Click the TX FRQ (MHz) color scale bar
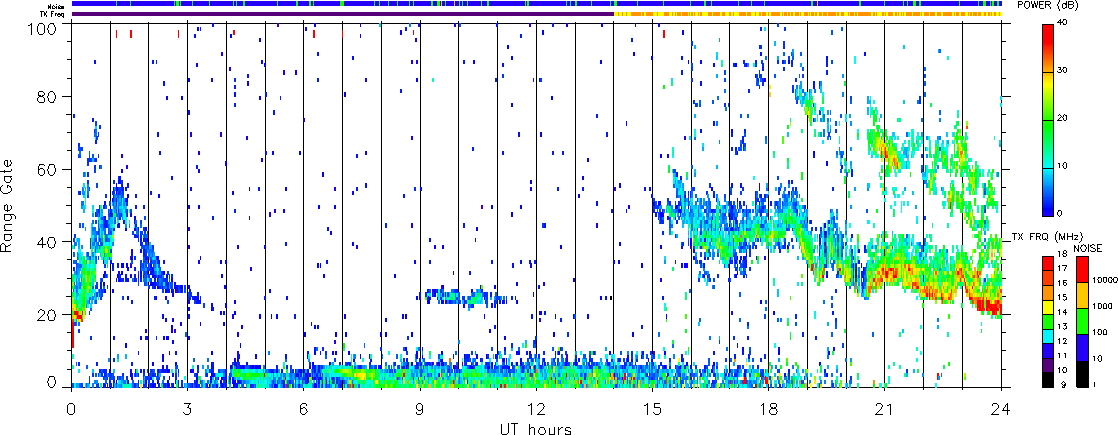The image size is (1118, 435). [1049, 321]
